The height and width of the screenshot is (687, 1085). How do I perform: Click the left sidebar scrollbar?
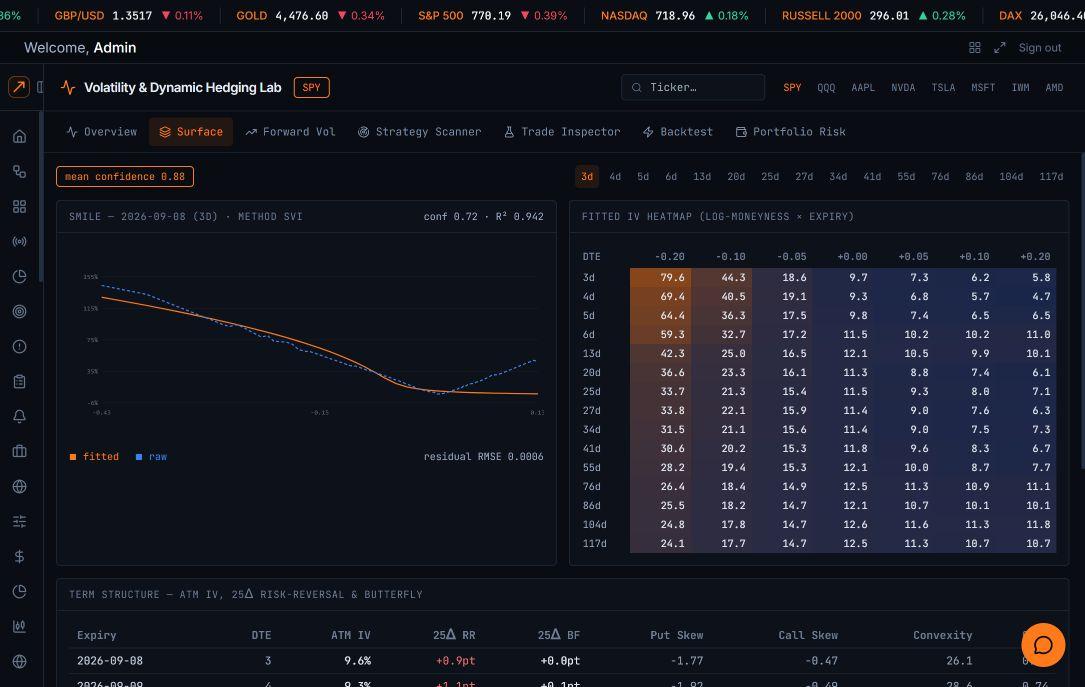[41, 197]
